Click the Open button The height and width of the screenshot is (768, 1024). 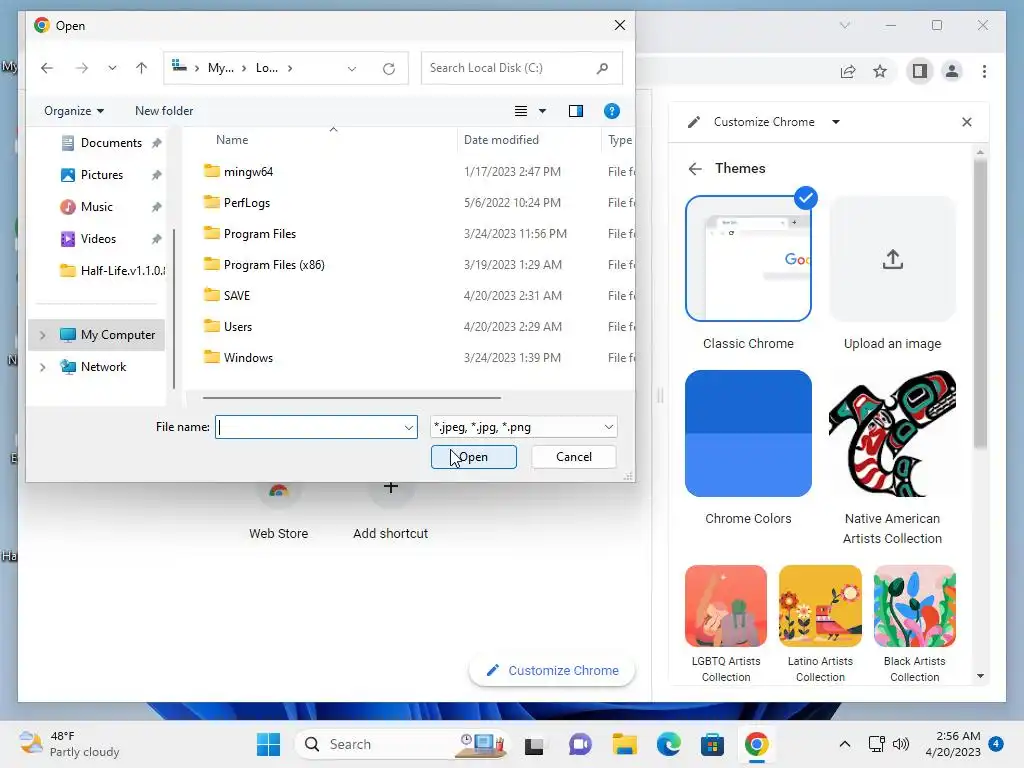pos(473,457)
